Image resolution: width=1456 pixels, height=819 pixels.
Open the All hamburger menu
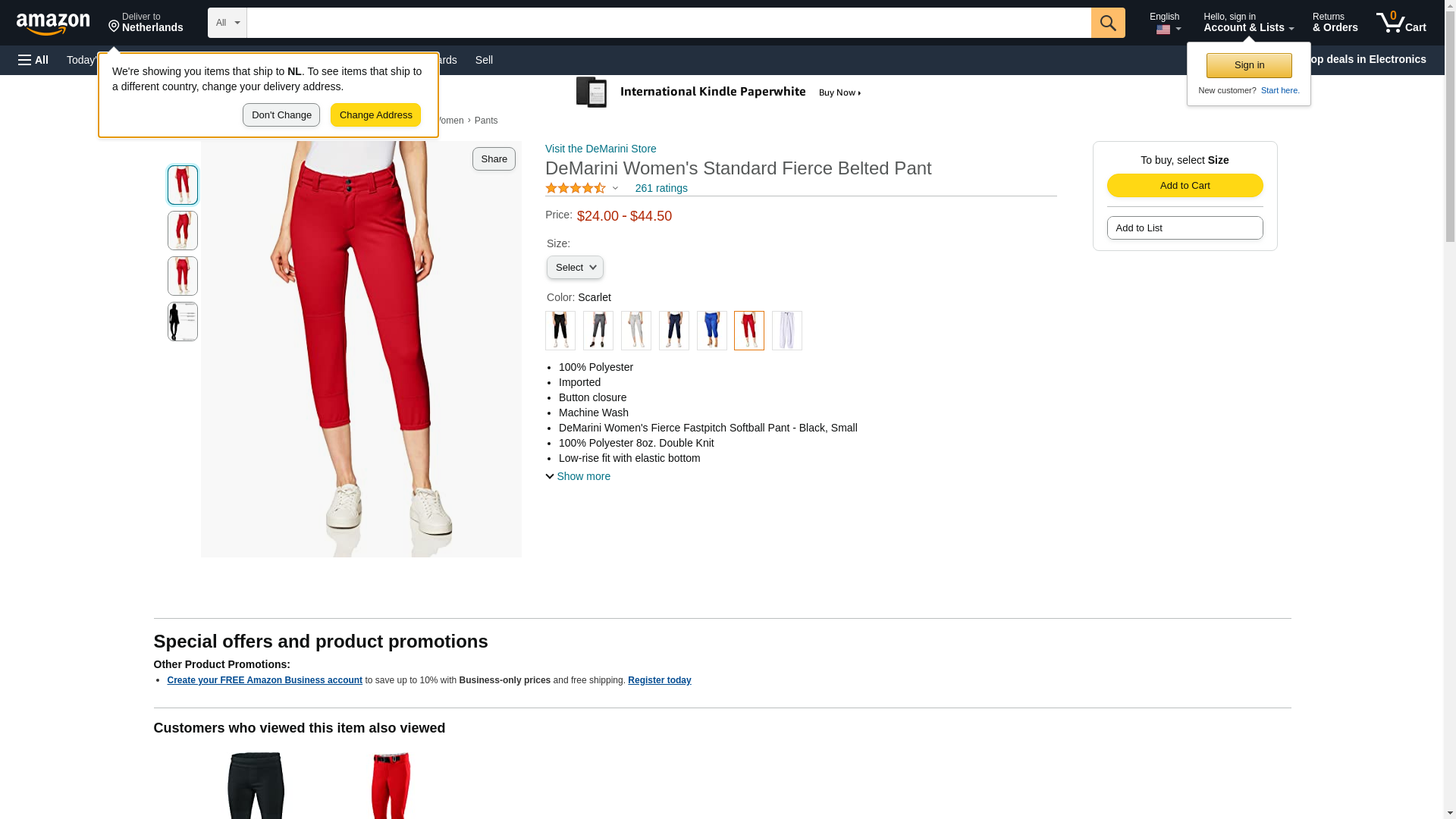[x=33, y=60]
